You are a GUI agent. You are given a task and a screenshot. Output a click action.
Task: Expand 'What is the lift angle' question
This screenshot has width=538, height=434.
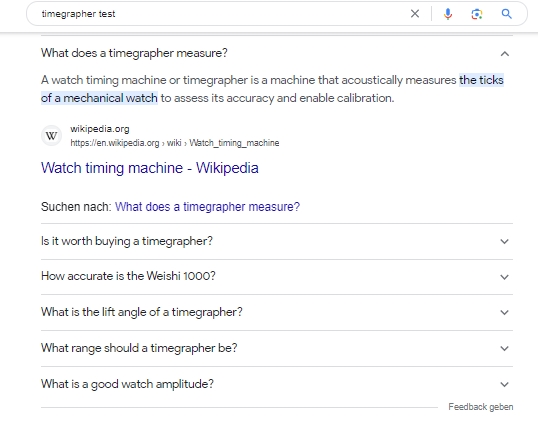point(277,312)
